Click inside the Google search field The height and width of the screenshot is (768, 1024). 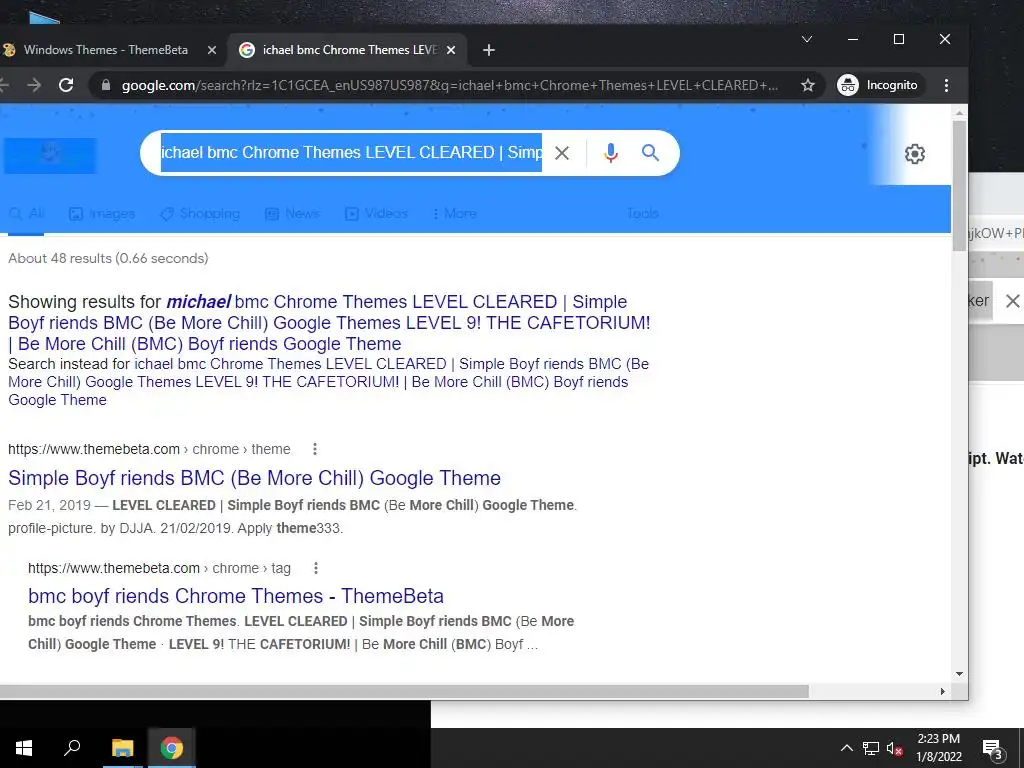point(351,153)
